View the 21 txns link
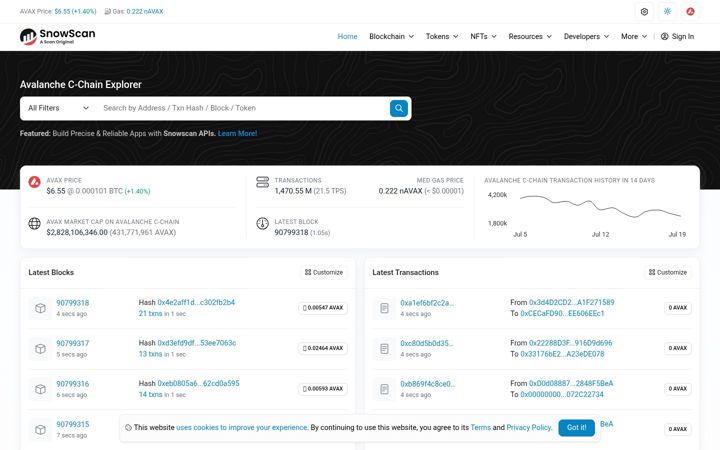720x450 pixels. [x=150, y=314]
